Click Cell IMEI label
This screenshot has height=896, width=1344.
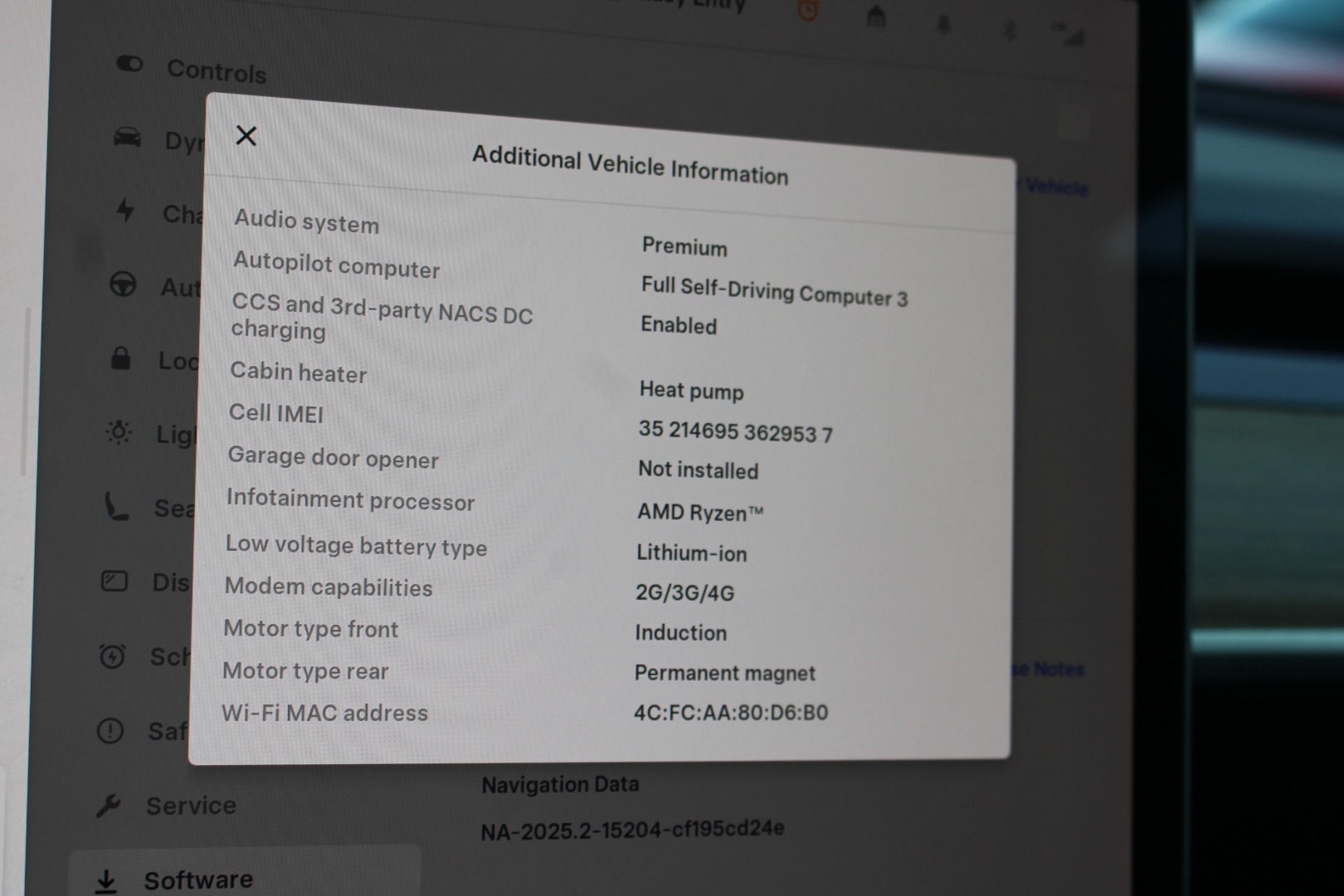tap(276, 413)
